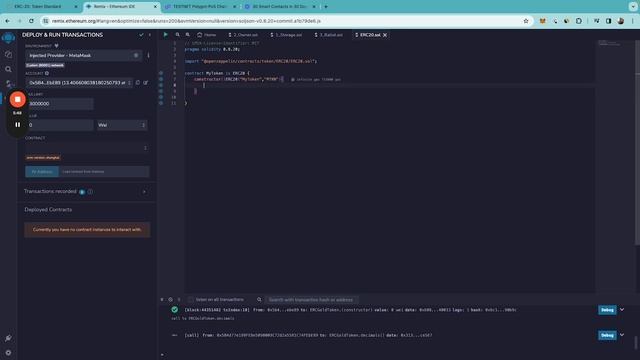The image size is (640, 360).
Task: Clear the terminal console icon
Action: (171, 300)
